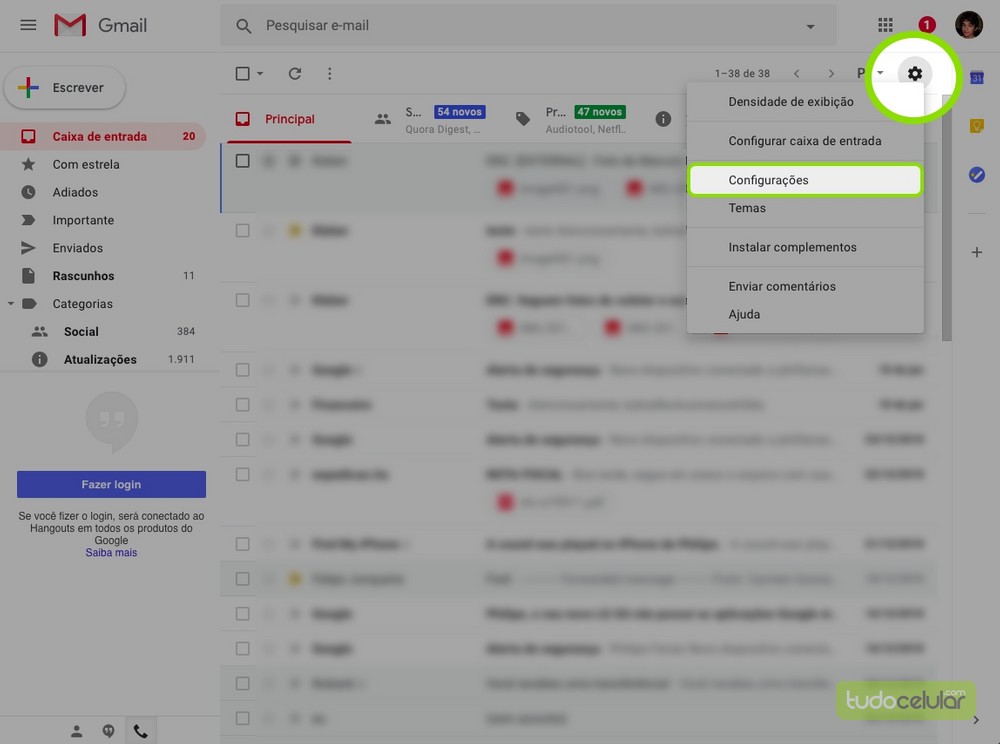Open the select-all dropdown arrow
1000x744 pixels.
[260, 74]
